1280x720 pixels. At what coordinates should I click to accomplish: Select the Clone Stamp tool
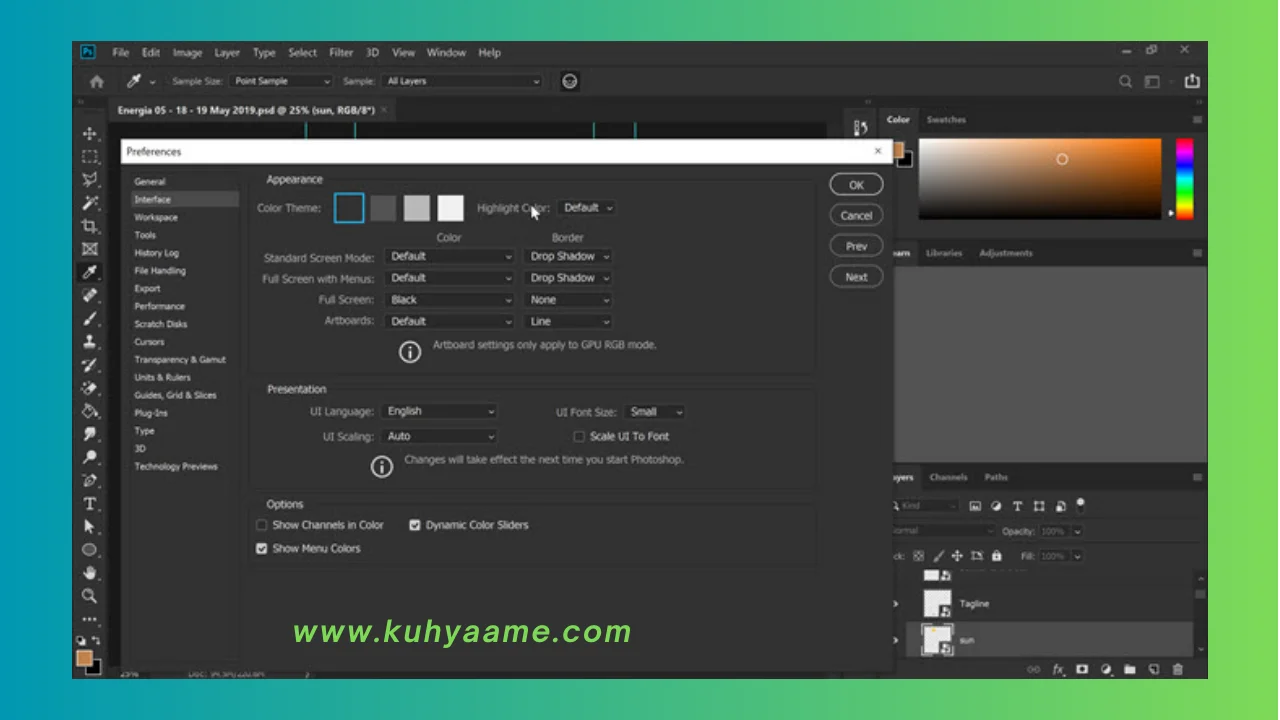(90, 342)
